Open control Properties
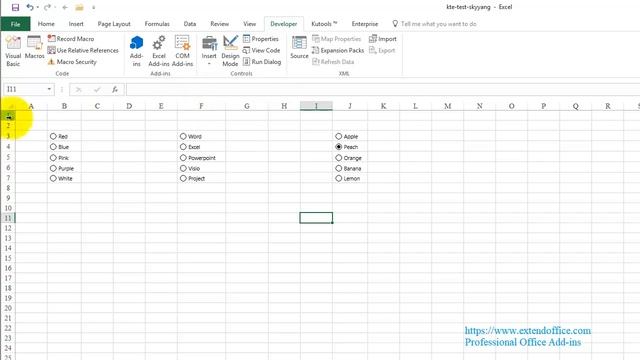640x360 pixels. coord(261,39)
